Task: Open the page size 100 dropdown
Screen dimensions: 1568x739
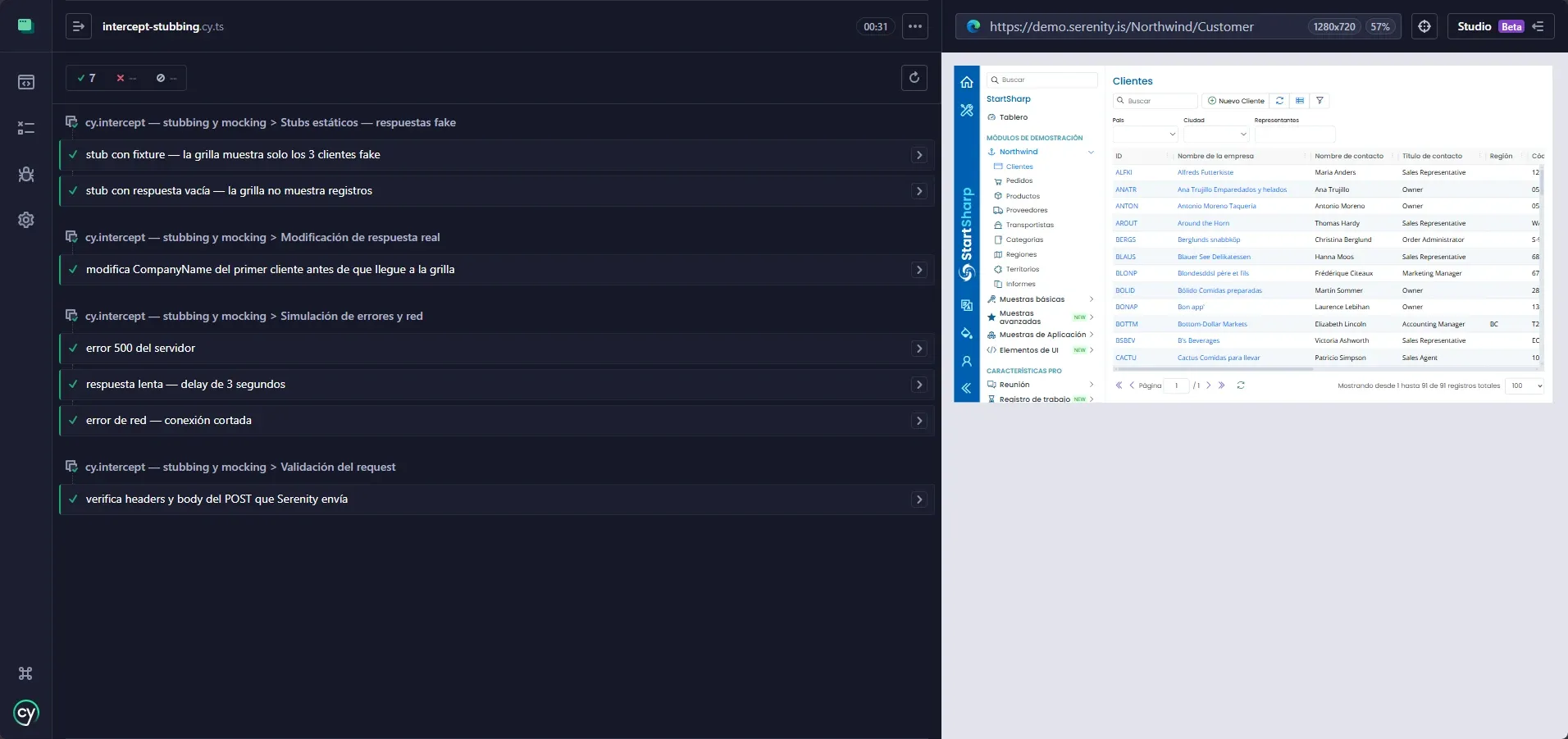Action: point(1525,385)
